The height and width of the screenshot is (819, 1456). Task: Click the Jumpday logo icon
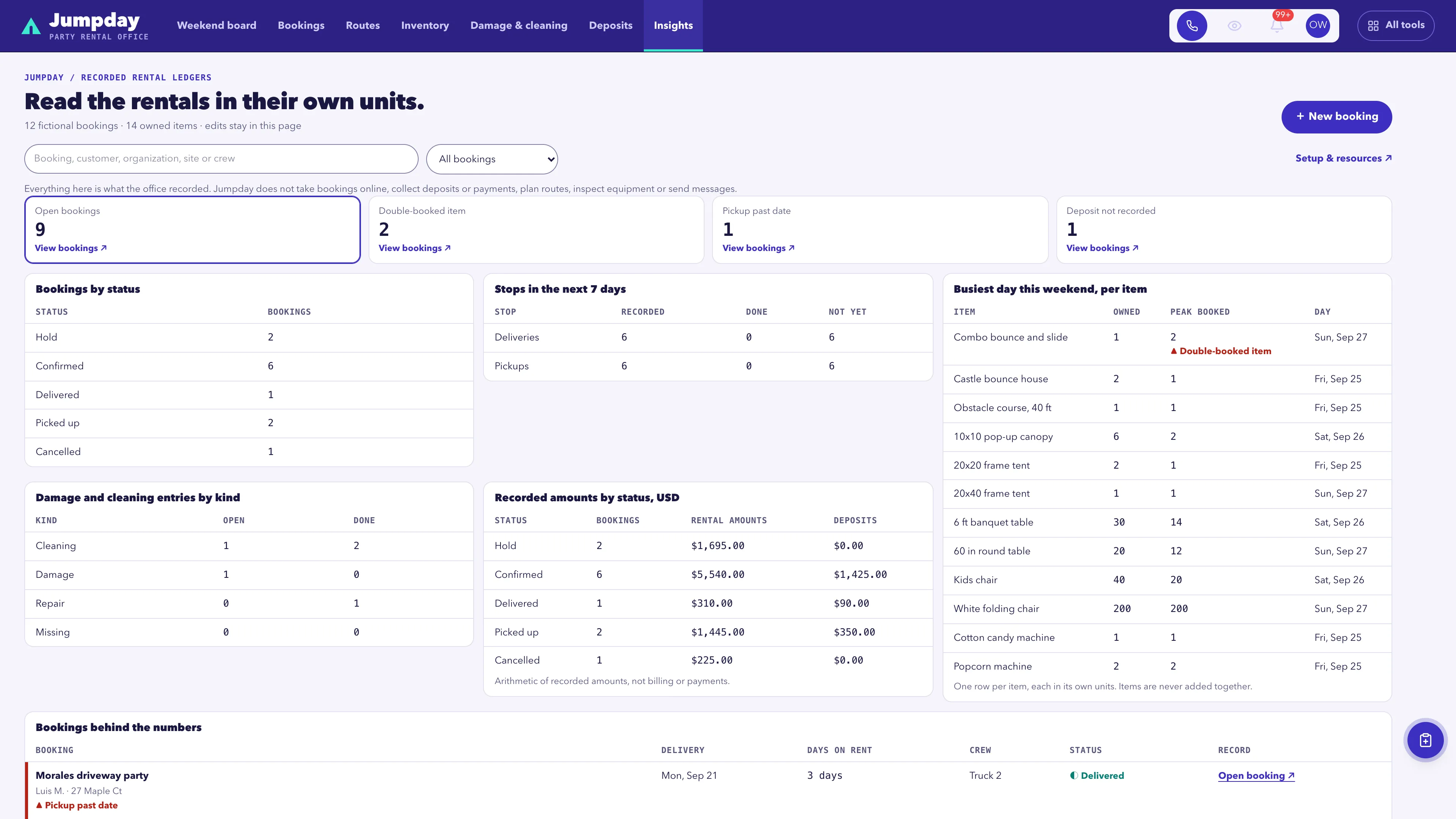coord(31,26)
